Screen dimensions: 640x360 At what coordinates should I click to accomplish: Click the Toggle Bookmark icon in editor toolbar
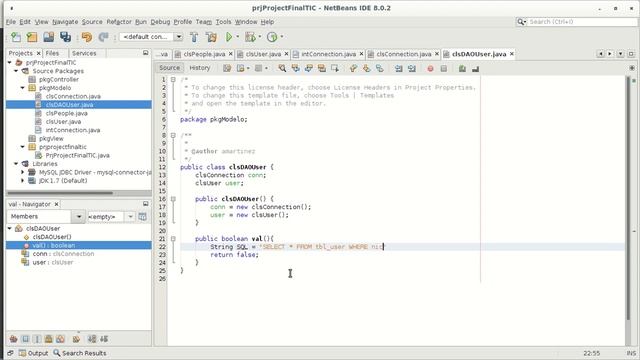tap(380, 68)
